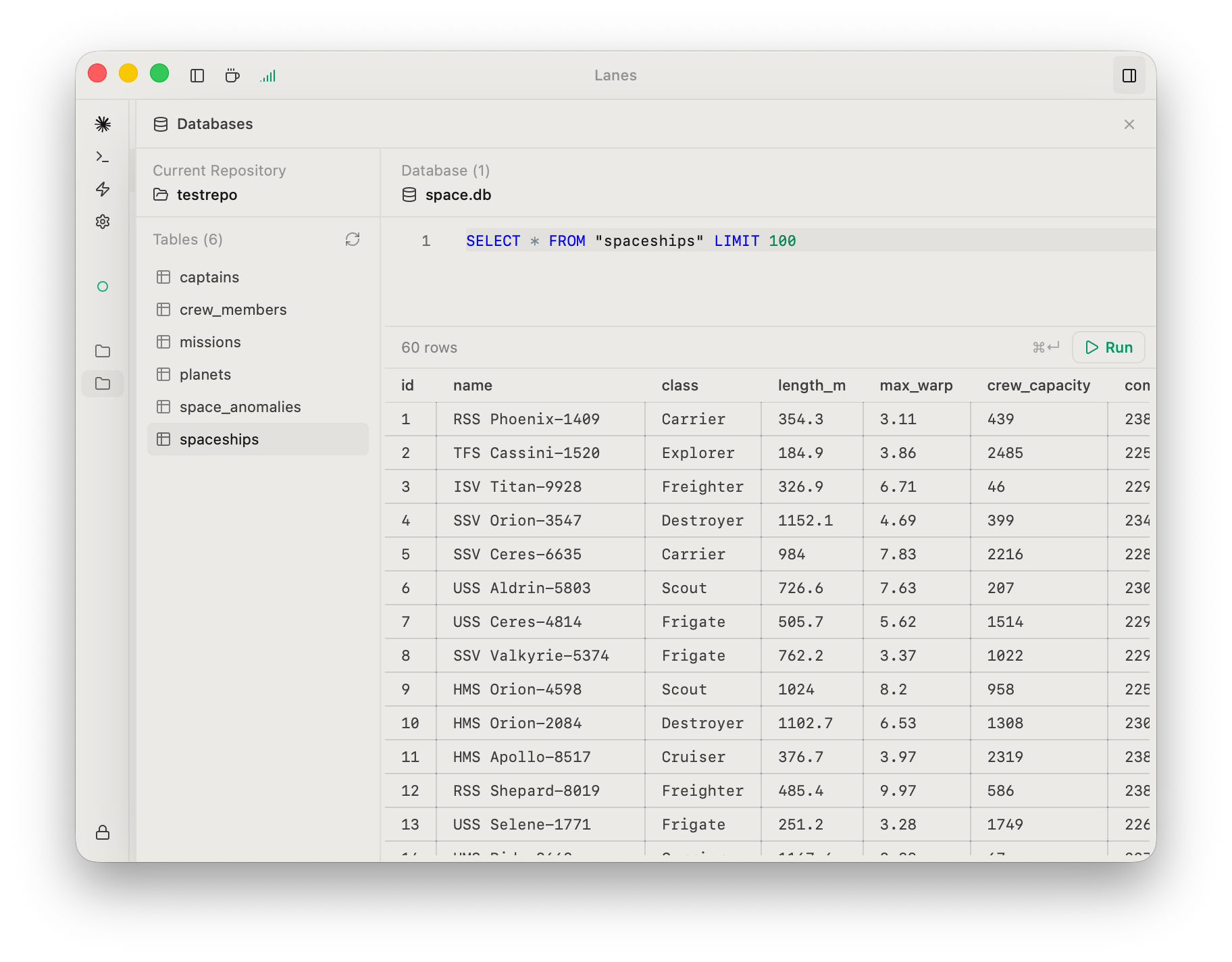Click length cell 984

pyautogui.click(x=812, y=554)
